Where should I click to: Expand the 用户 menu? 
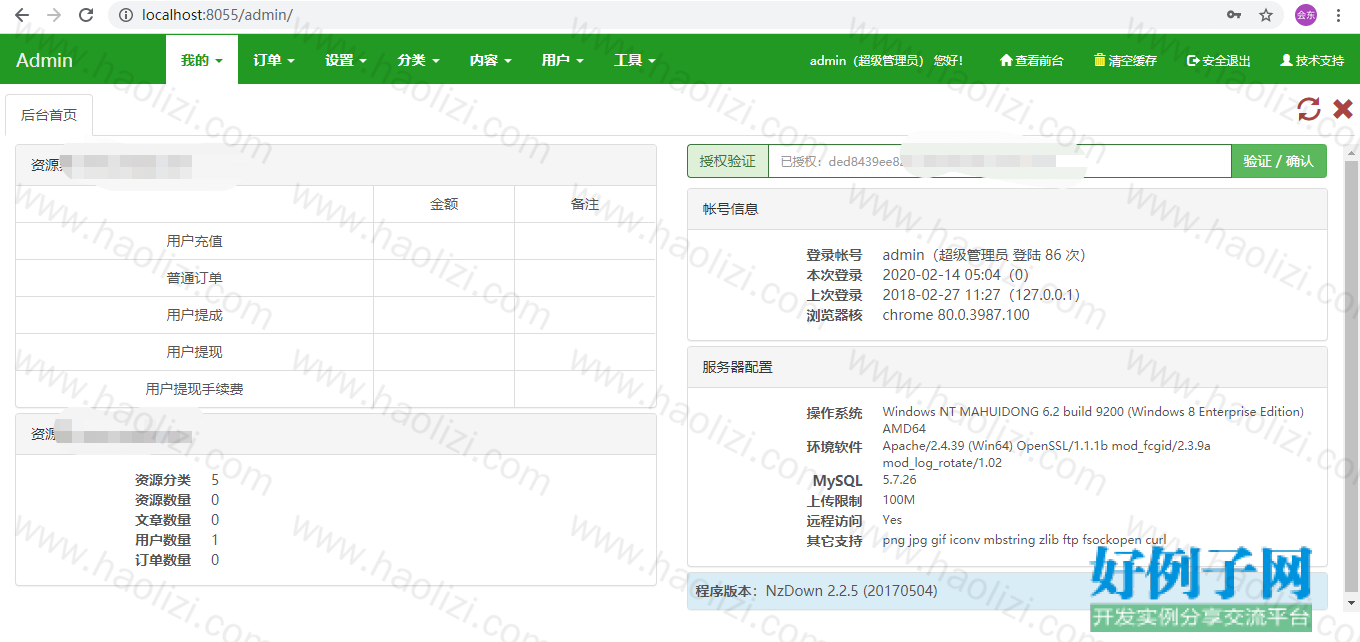[x=562, y=60]
